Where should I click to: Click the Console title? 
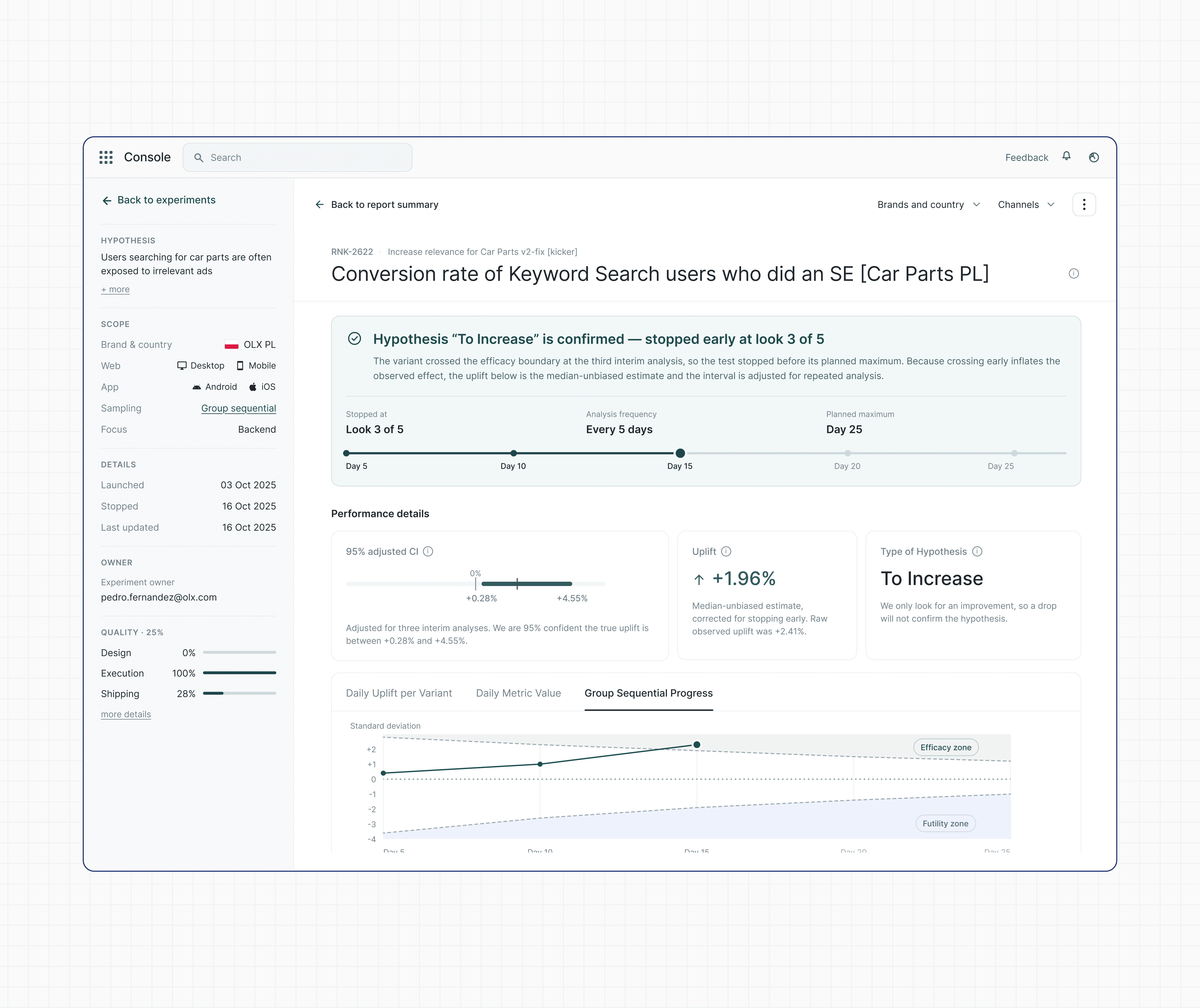click(147, 157)
